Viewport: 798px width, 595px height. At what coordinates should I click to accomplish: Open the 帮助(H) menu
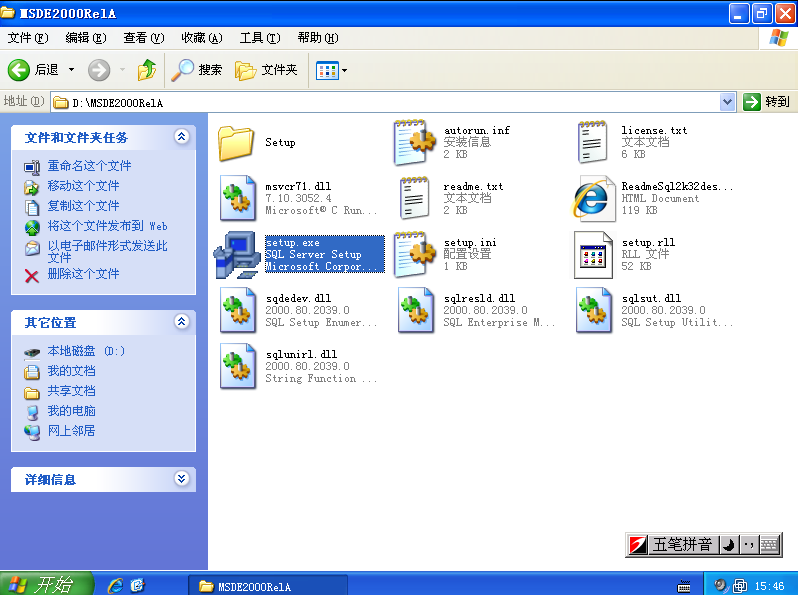318,38
